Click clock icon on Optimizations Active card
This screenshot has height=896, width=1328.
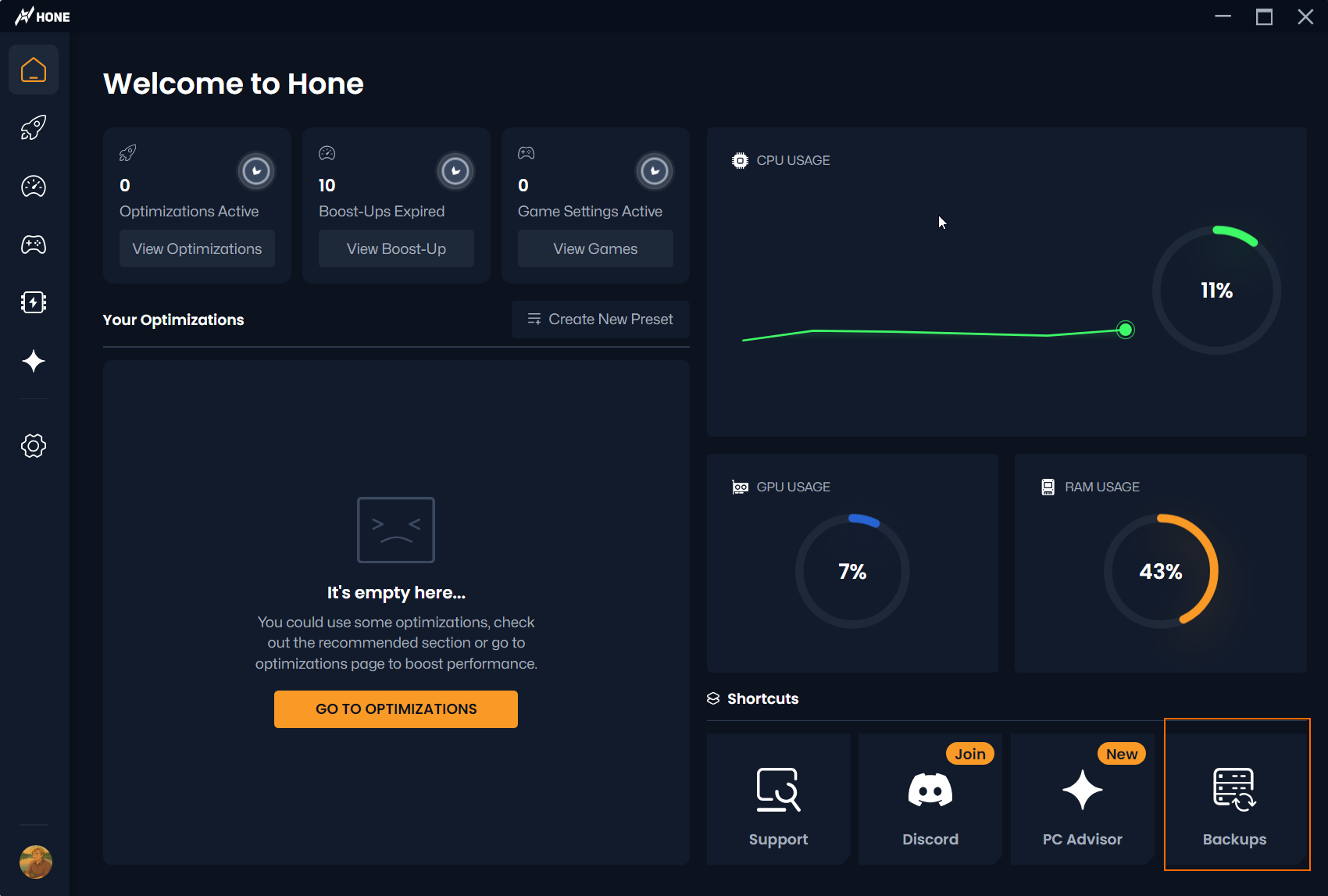(256, 171)
